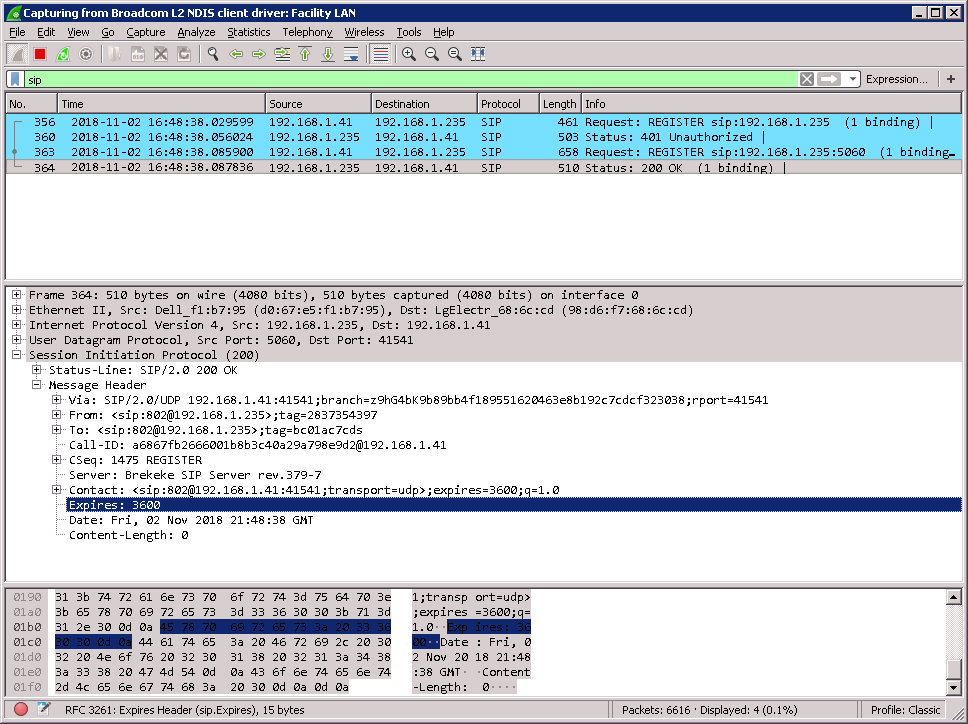This screenshot has width=968, height=724.
Task: Zoom out on main window text
Action: click(432, 54)
